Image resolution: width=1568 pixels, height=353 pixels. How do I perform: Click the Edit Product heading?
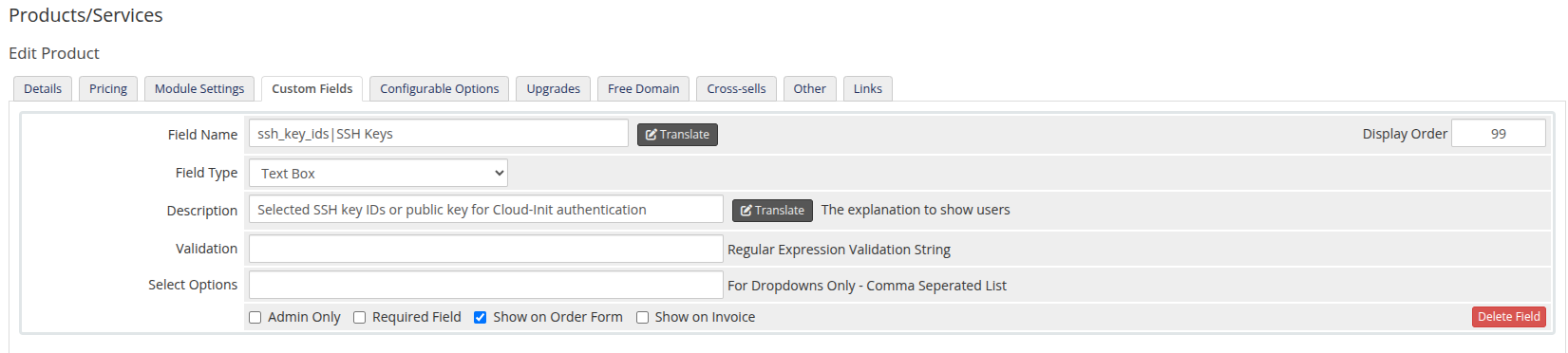54,53
